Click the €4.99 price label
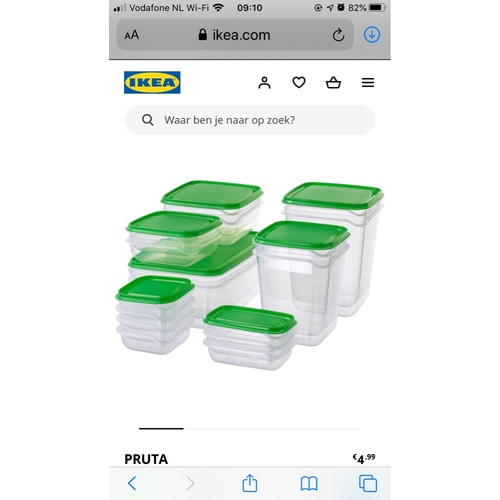Image resolution: width=500 pixels, height=500 pixels. click(x=364, y=459)
